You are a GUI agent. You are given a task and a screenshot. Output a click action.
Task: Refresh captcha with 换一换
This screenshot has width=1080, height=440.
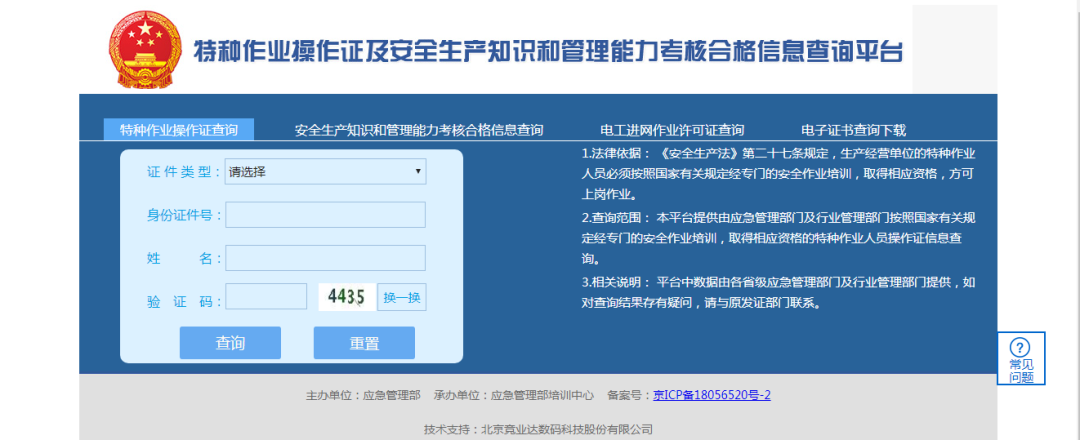click(402, 297)
